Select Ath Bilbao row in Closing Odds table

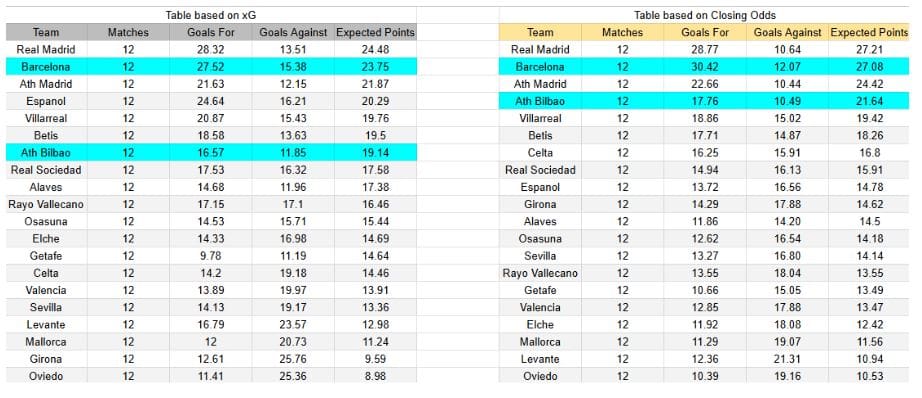(704, 101)
